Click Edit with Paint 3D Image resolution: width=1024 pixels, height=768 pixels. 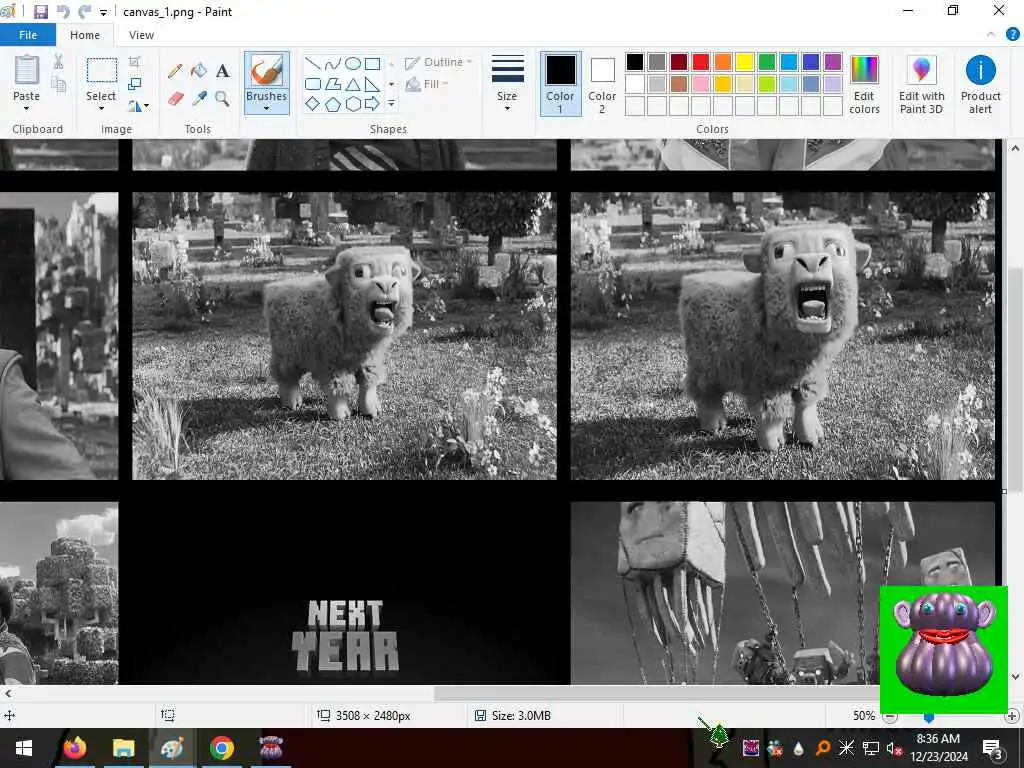click(x=921, y=84)
